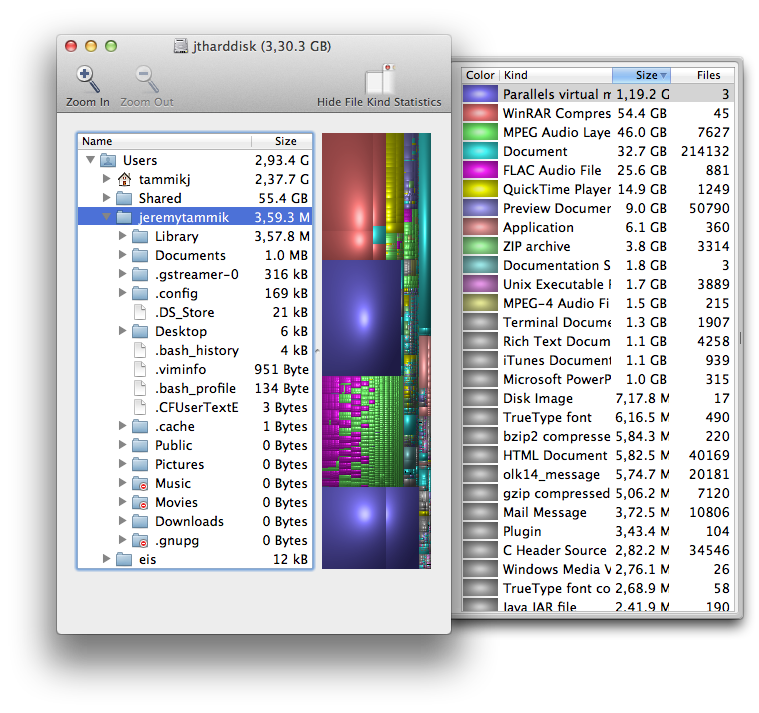This screenshot has width=759, height=713.
Task: Select the Preview Document row
Action: [598, 208]
